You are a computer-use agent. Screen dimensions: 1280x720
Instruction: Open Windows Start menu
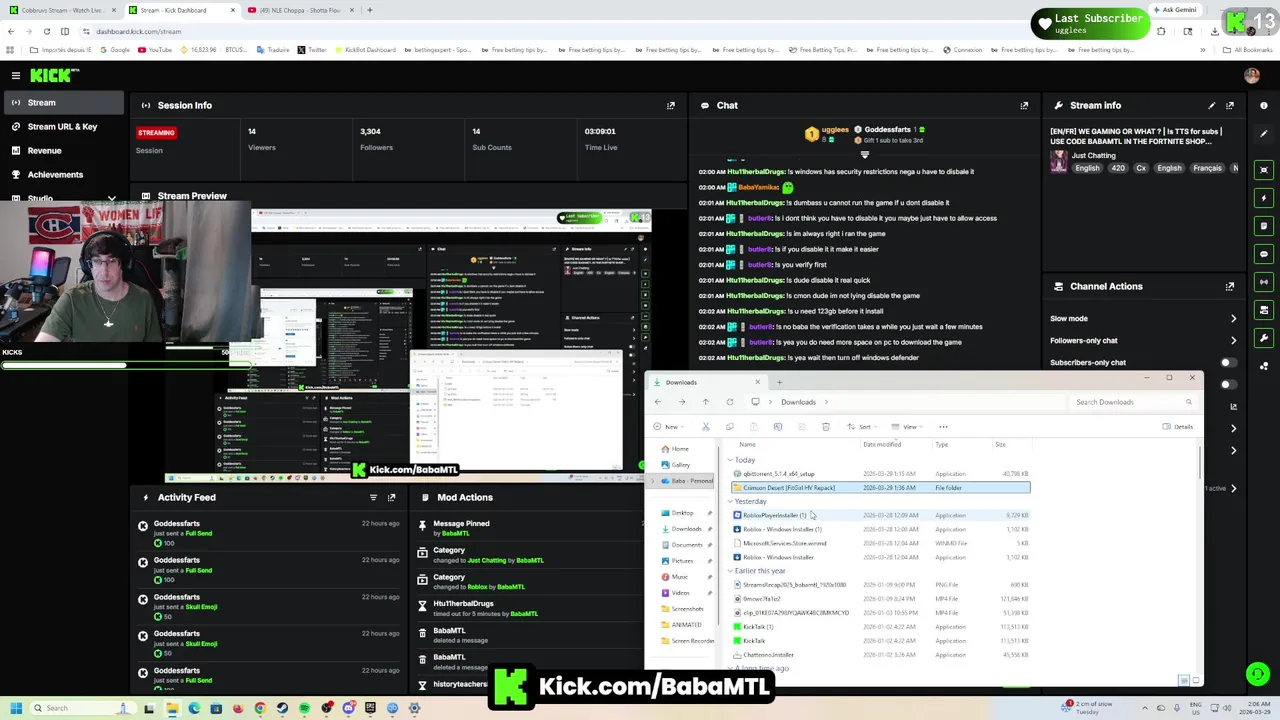[15, 708]
